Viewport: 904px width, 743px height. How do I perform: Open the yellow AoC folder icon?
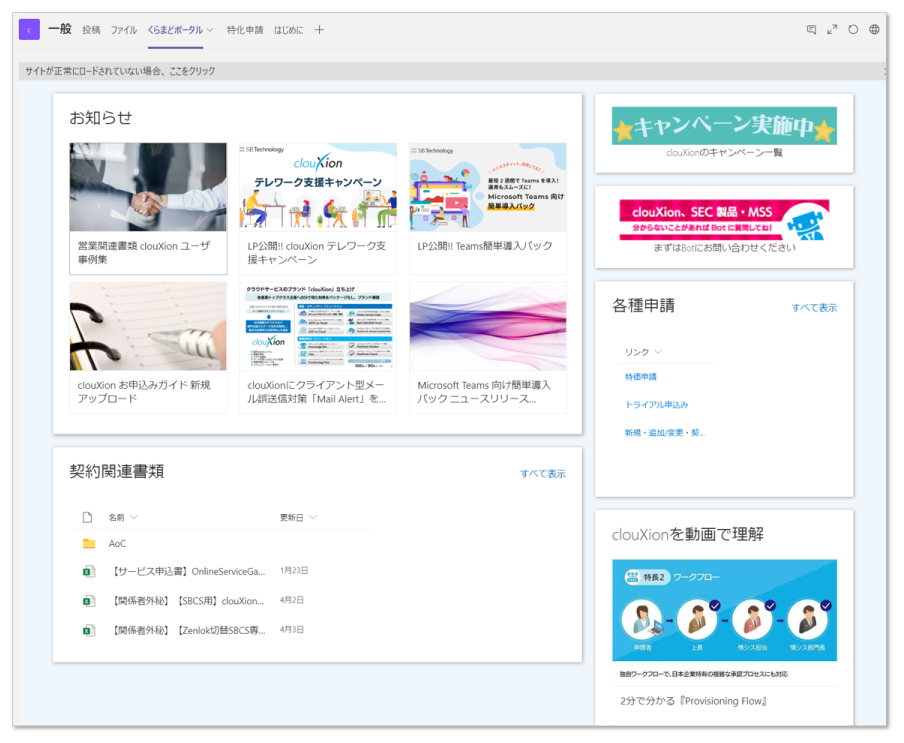tap(88, 544)
